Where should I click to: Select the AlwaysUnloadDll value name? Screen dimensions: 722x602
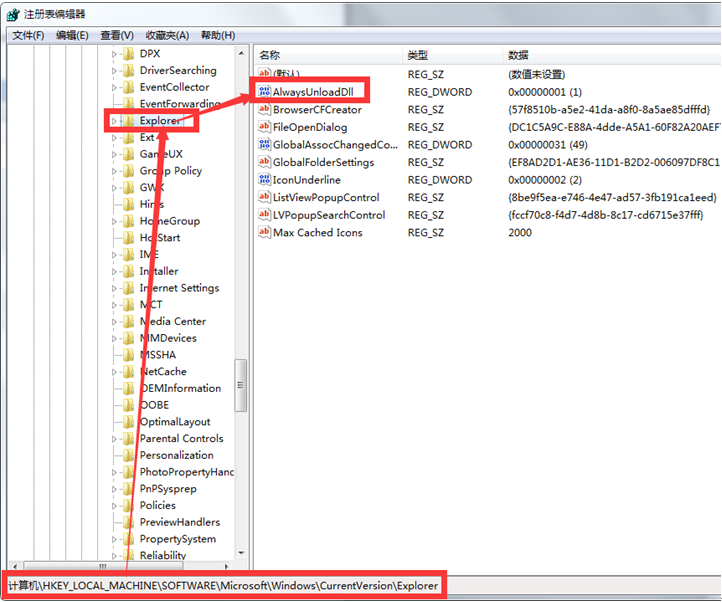click(313, 92)
